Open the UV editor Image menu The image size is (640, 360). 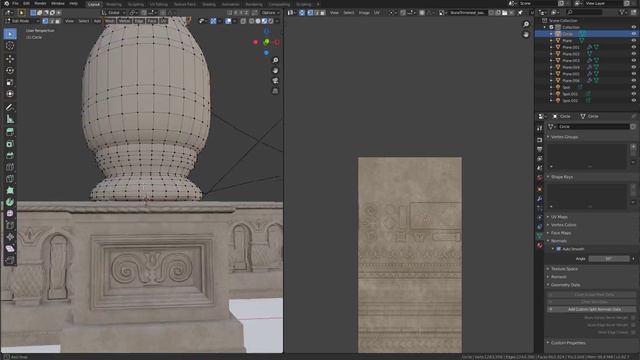pos(364,13)
